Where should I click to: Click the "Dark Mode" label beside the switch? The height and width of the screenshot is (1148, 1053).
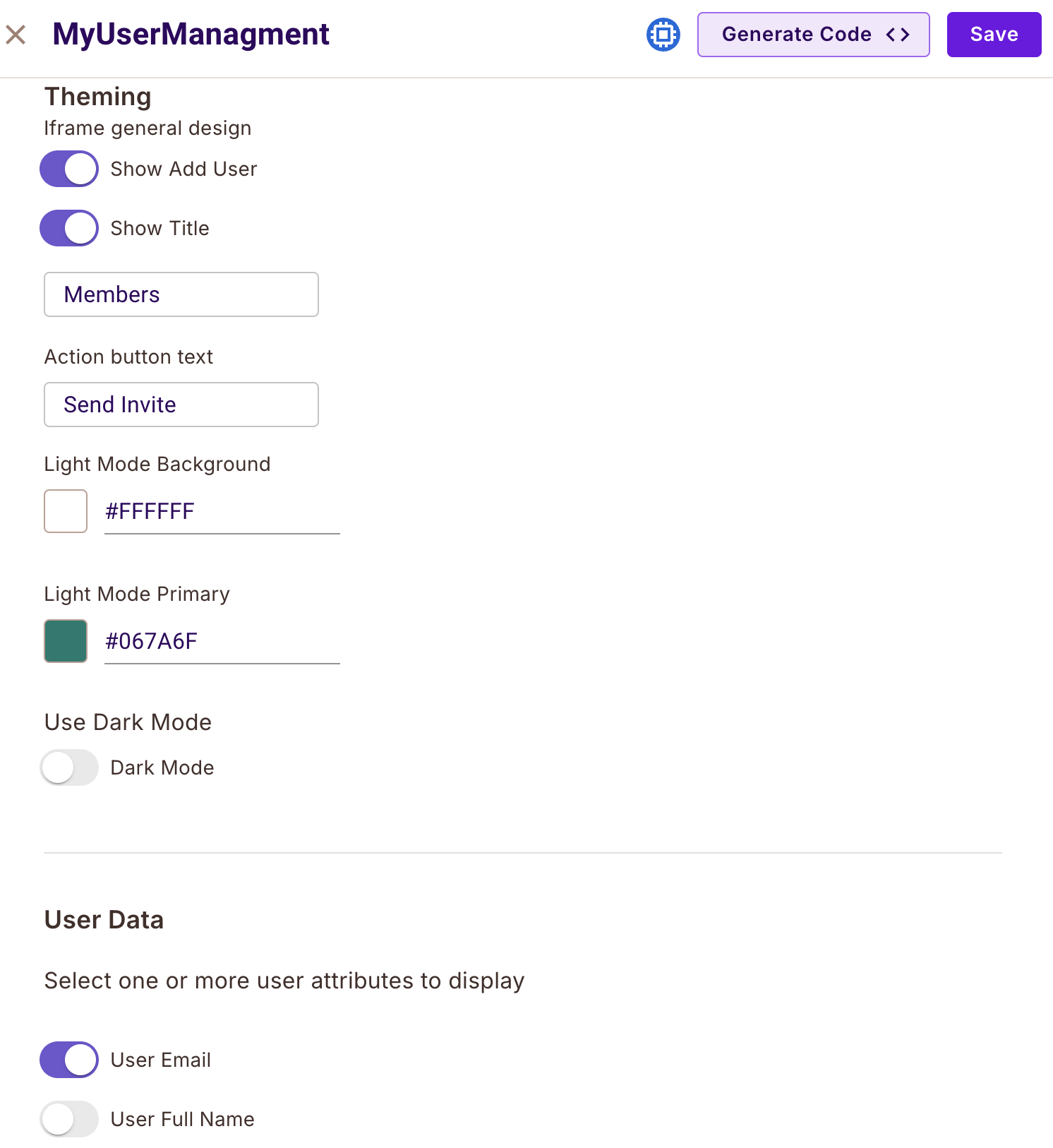coord(162,767)
